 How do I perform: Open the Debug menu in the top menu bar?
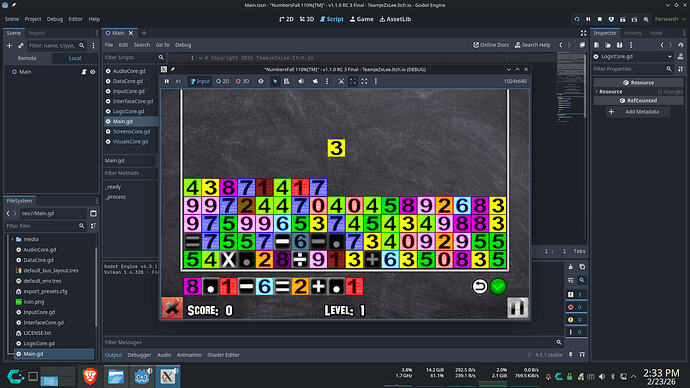(x=55, y=19)
